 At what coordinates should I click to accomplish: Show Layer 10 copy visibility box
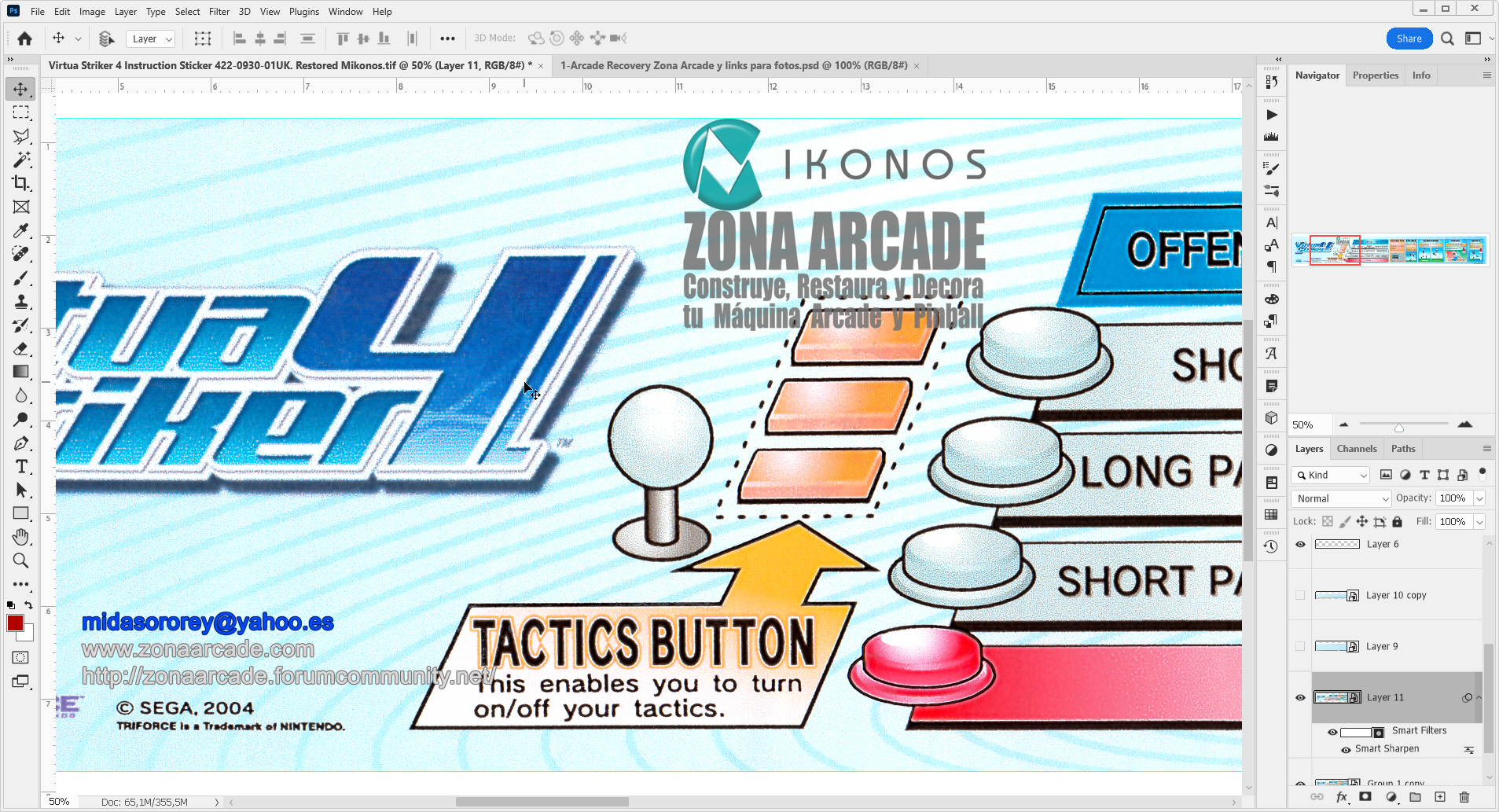click(x=1300, y=595)
